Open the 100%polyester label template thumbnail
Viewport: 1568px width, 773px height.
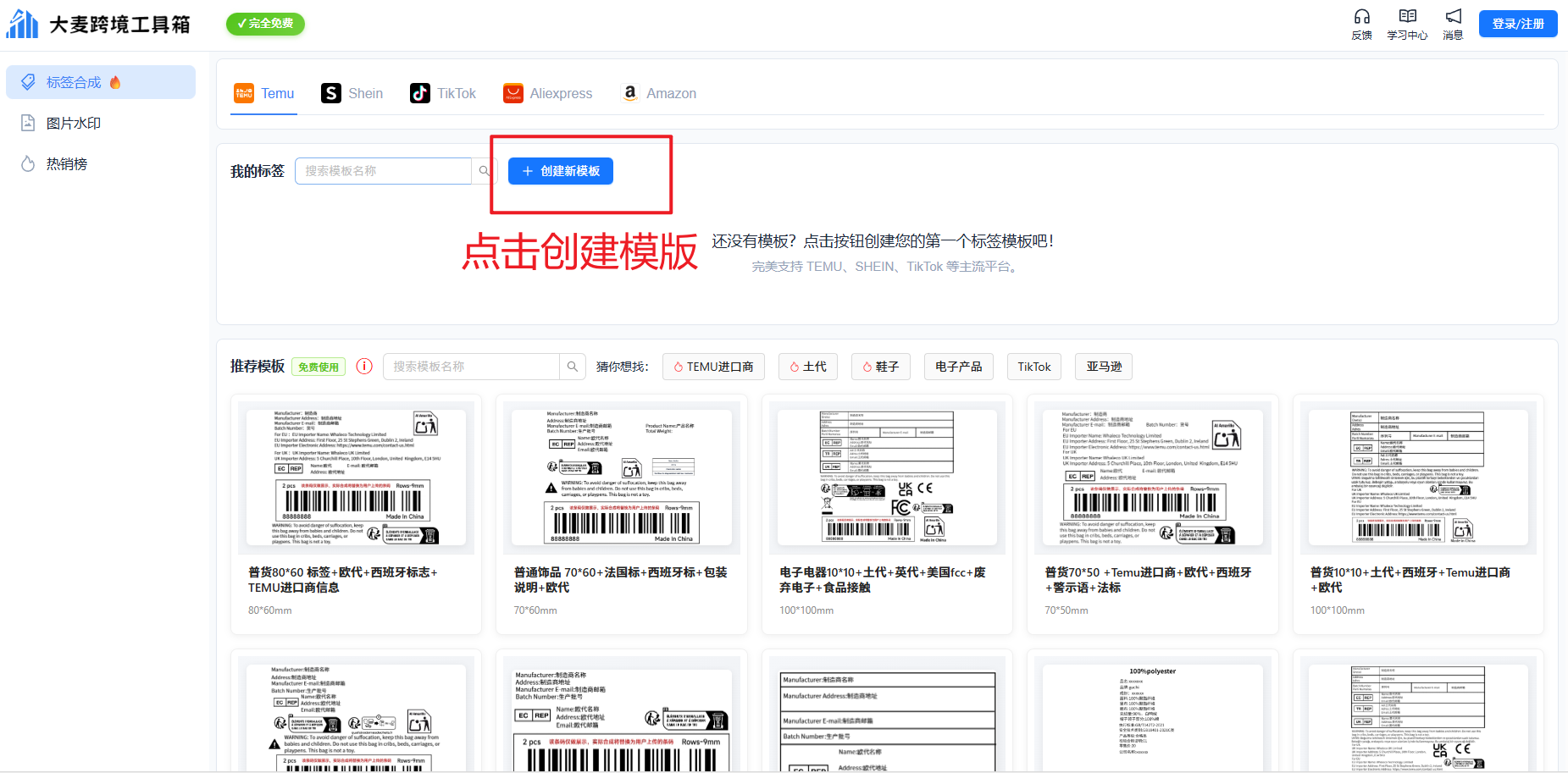(x=1153, y=715)
